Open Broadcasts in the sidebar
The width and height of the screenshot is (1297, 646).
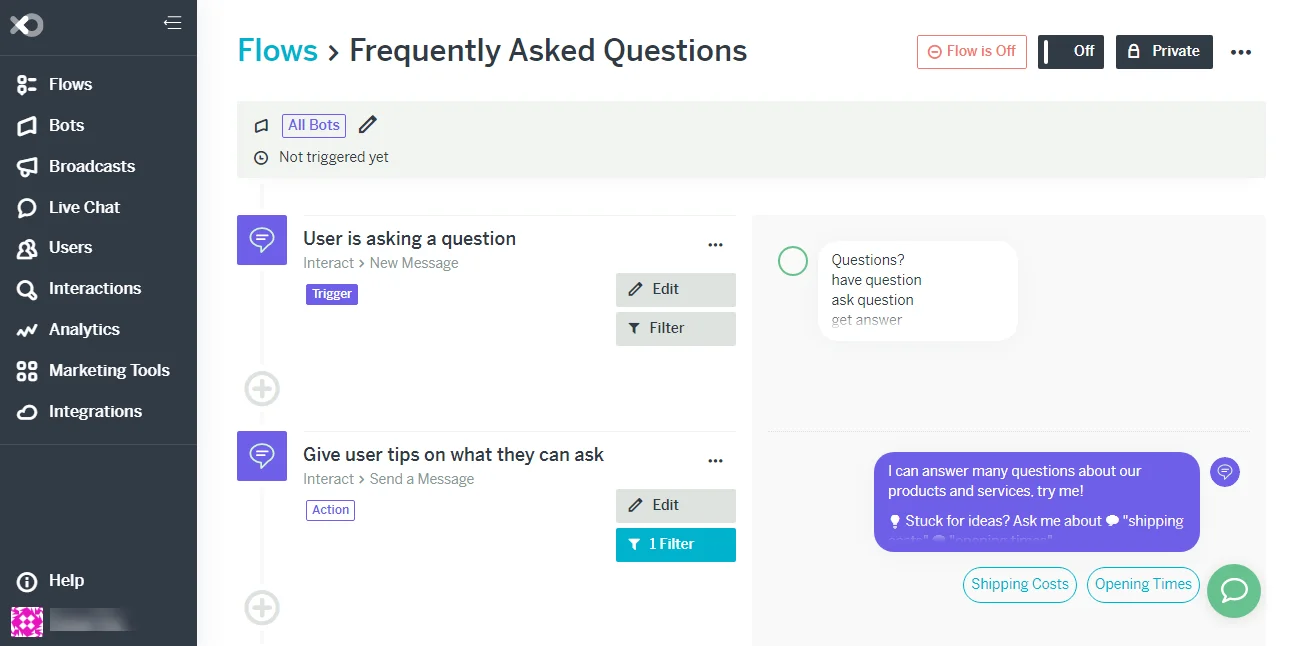pyautogui.click(x=91, y=166)
